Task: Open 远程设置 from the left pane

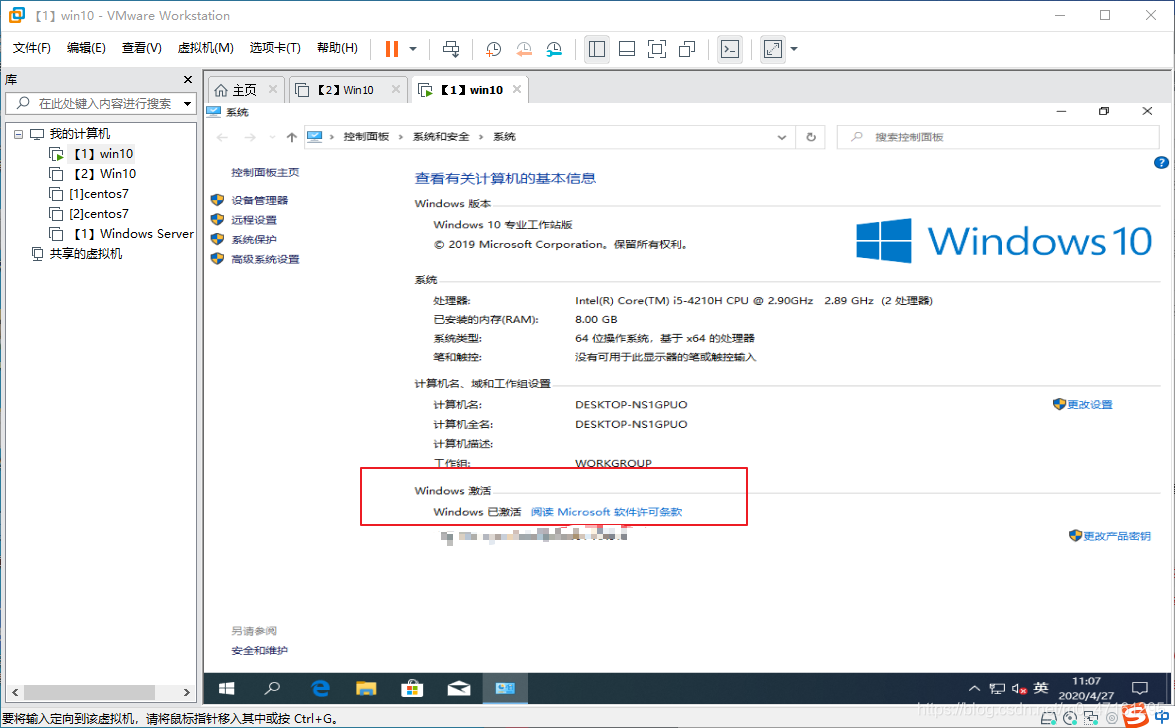Action: (x=253, y=220)
